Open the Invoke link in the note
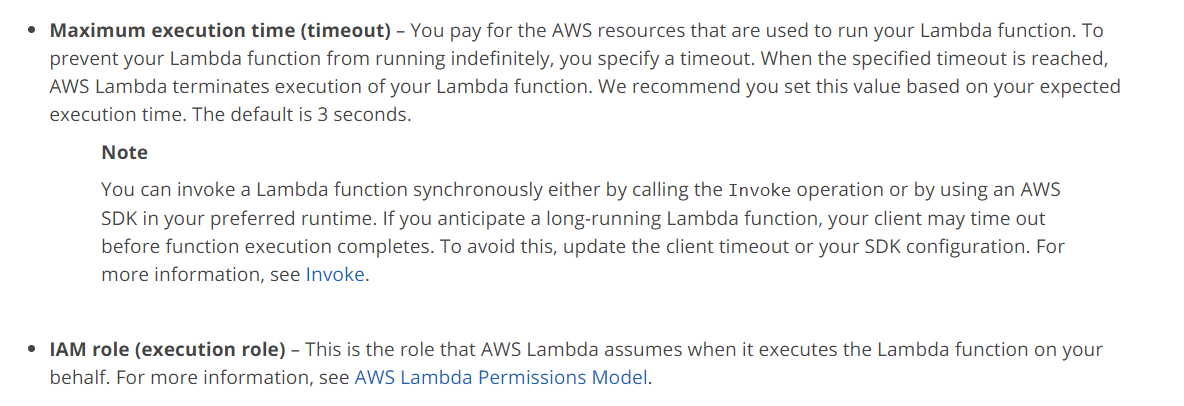This screenshot has width=1184, height=406. coord(335,275)
